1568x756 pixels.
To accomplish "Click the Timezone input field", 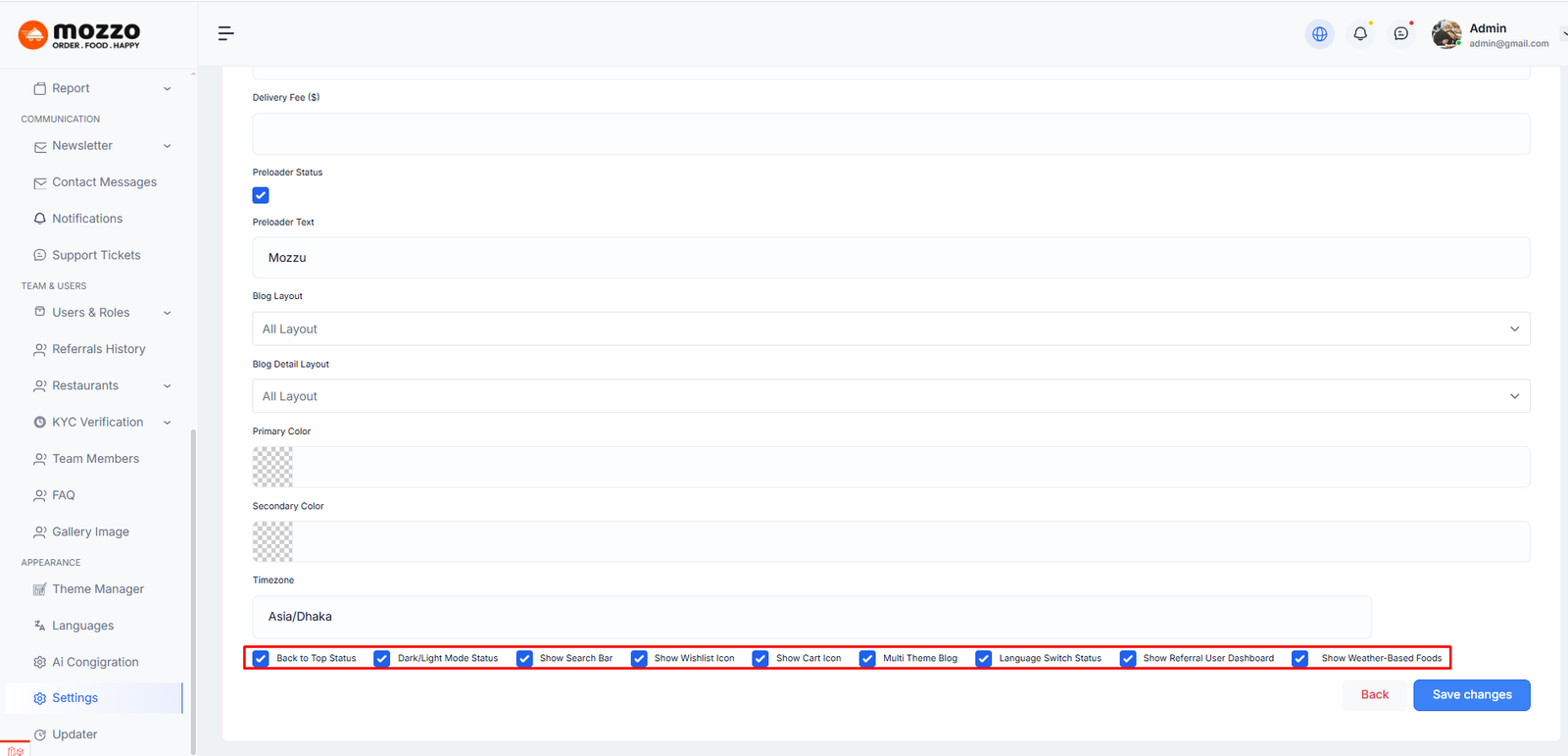I will pos(811,617).
